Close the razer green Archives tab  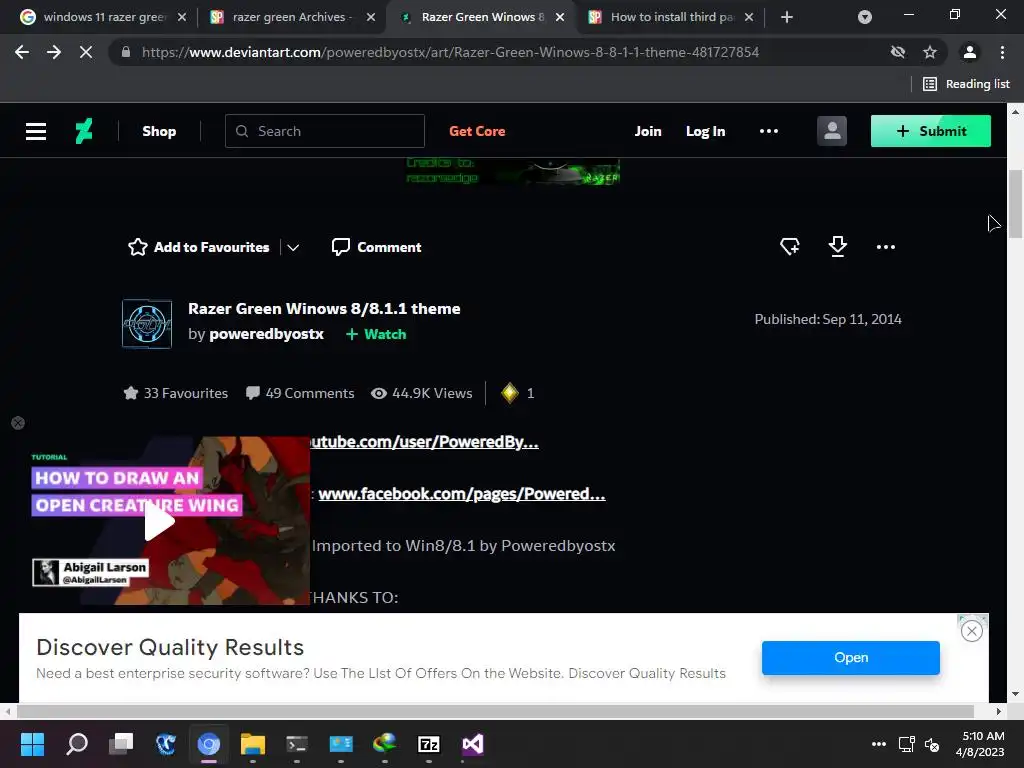[371, 17]
